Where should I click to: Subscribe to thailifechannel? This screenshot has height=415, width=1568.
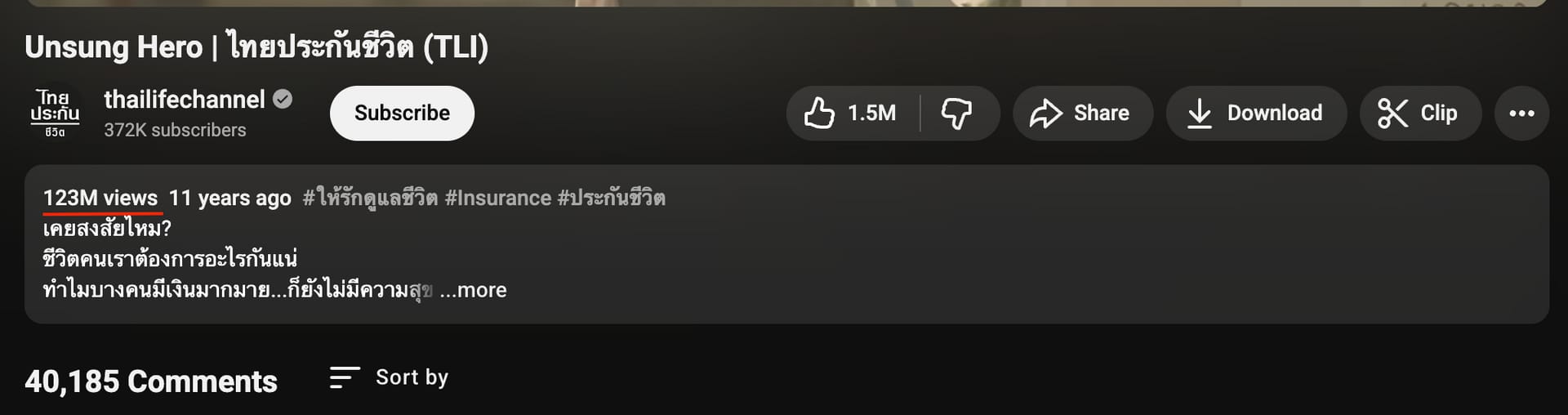click(x=402, y=114)
